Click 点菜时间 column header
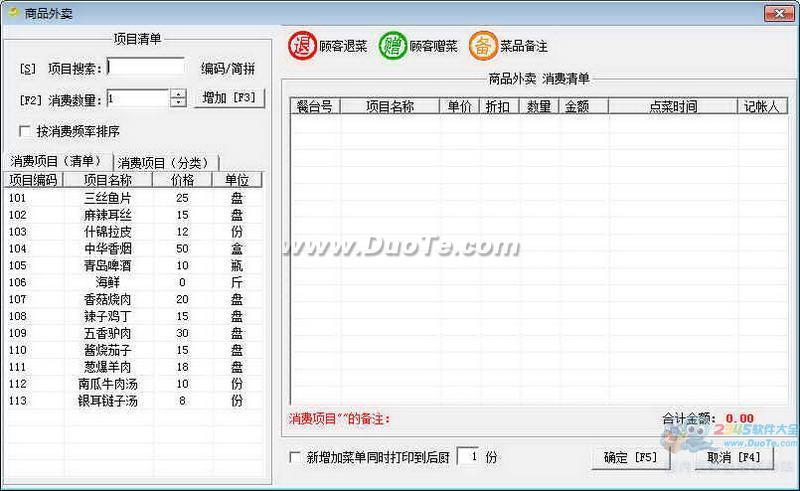Image resolution: width=800 pixels, height=491 pixels. point(672,106)
